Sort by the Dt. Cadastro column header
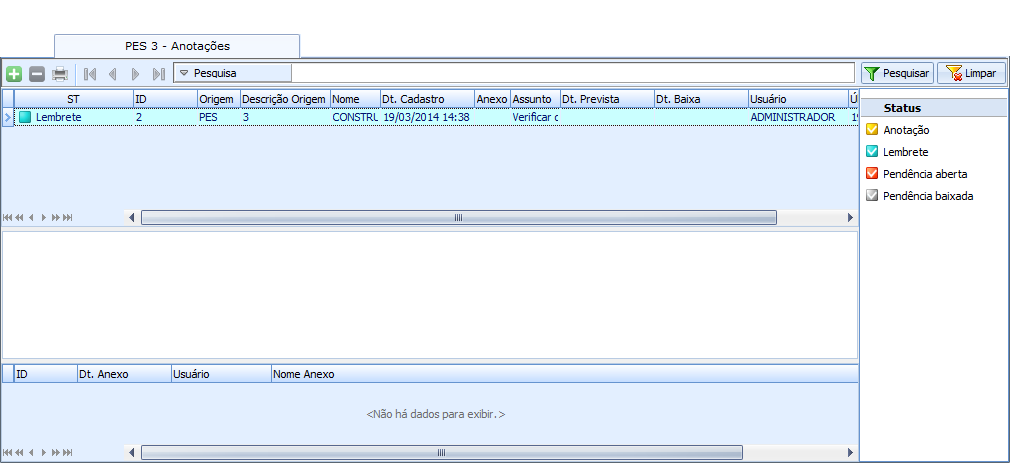This screenshot has width=1010, height=463. (x=428, y=99)
